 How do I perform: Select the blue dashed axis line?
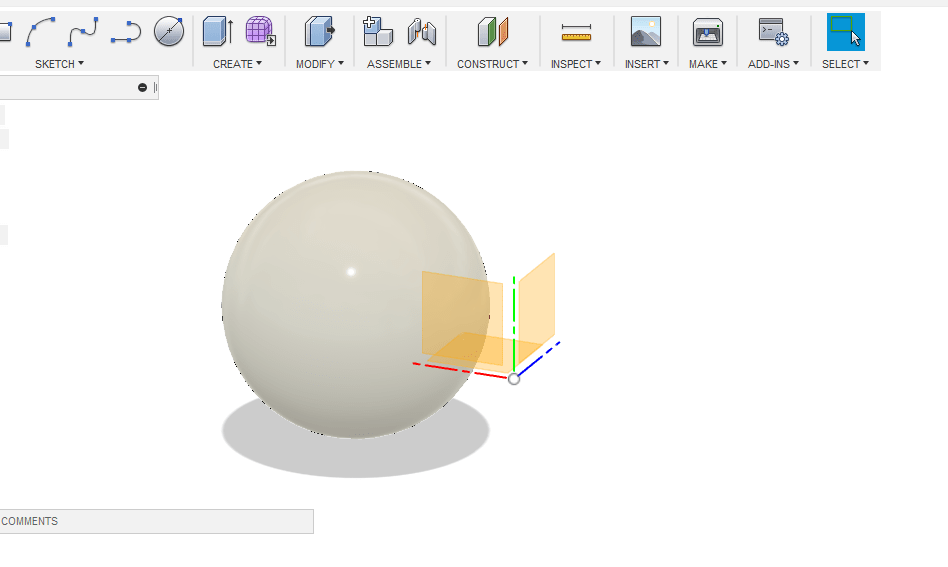pos(539,358)
